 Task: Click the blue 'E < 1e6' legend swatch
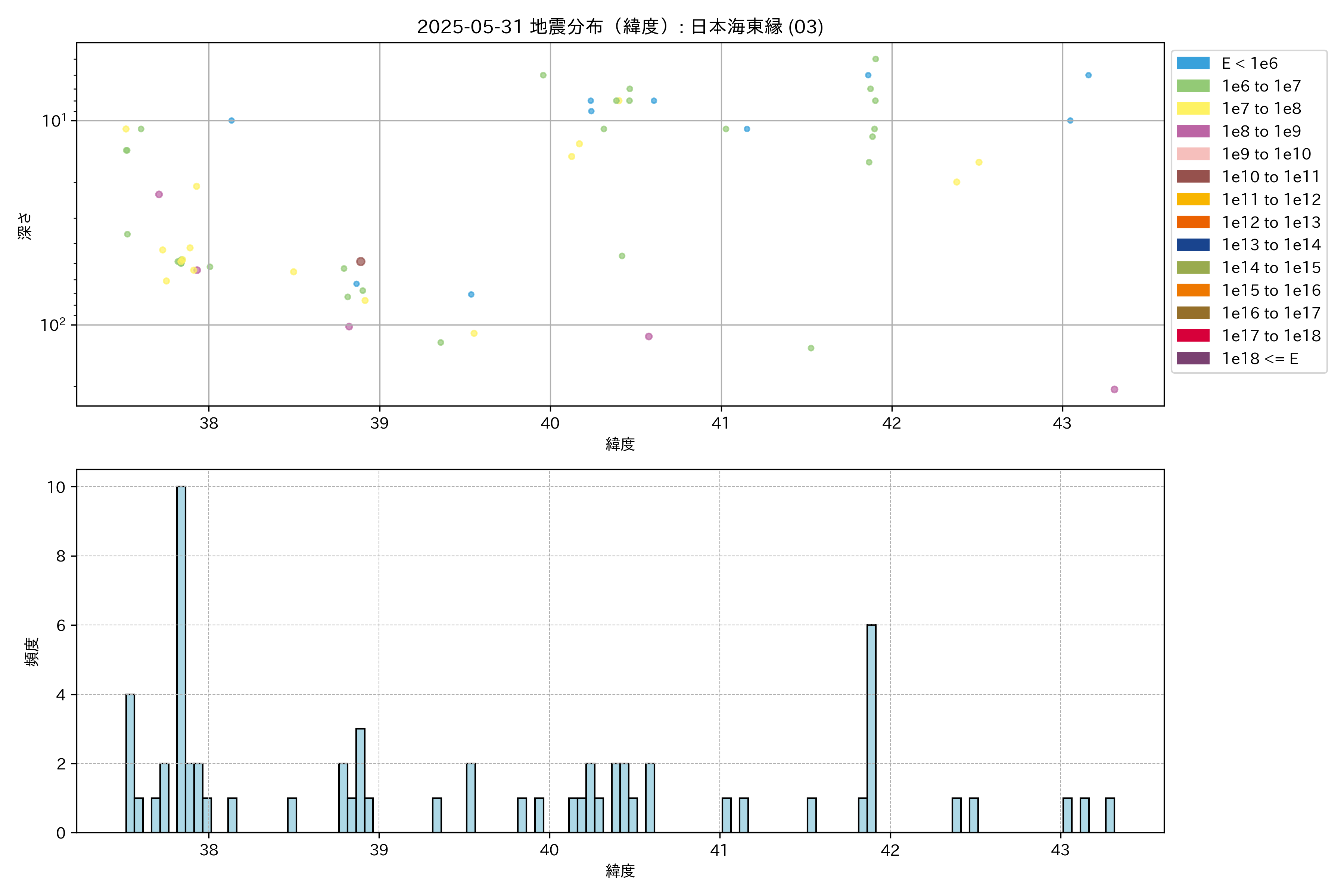pyautogui.click(x=1192, y=63)
